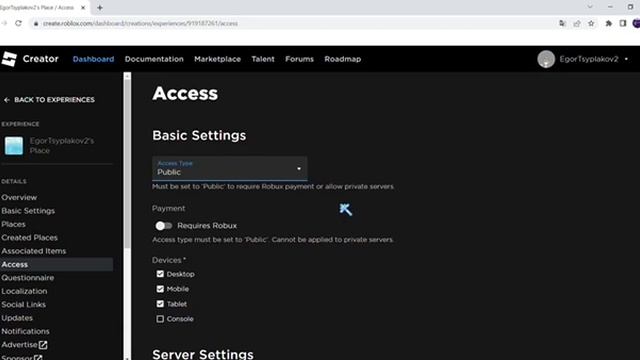This screenshot has height=360, width=640.
Task: Click the EgorTsyplakov2's Place experience name
Action: click(x=62, y=146)
